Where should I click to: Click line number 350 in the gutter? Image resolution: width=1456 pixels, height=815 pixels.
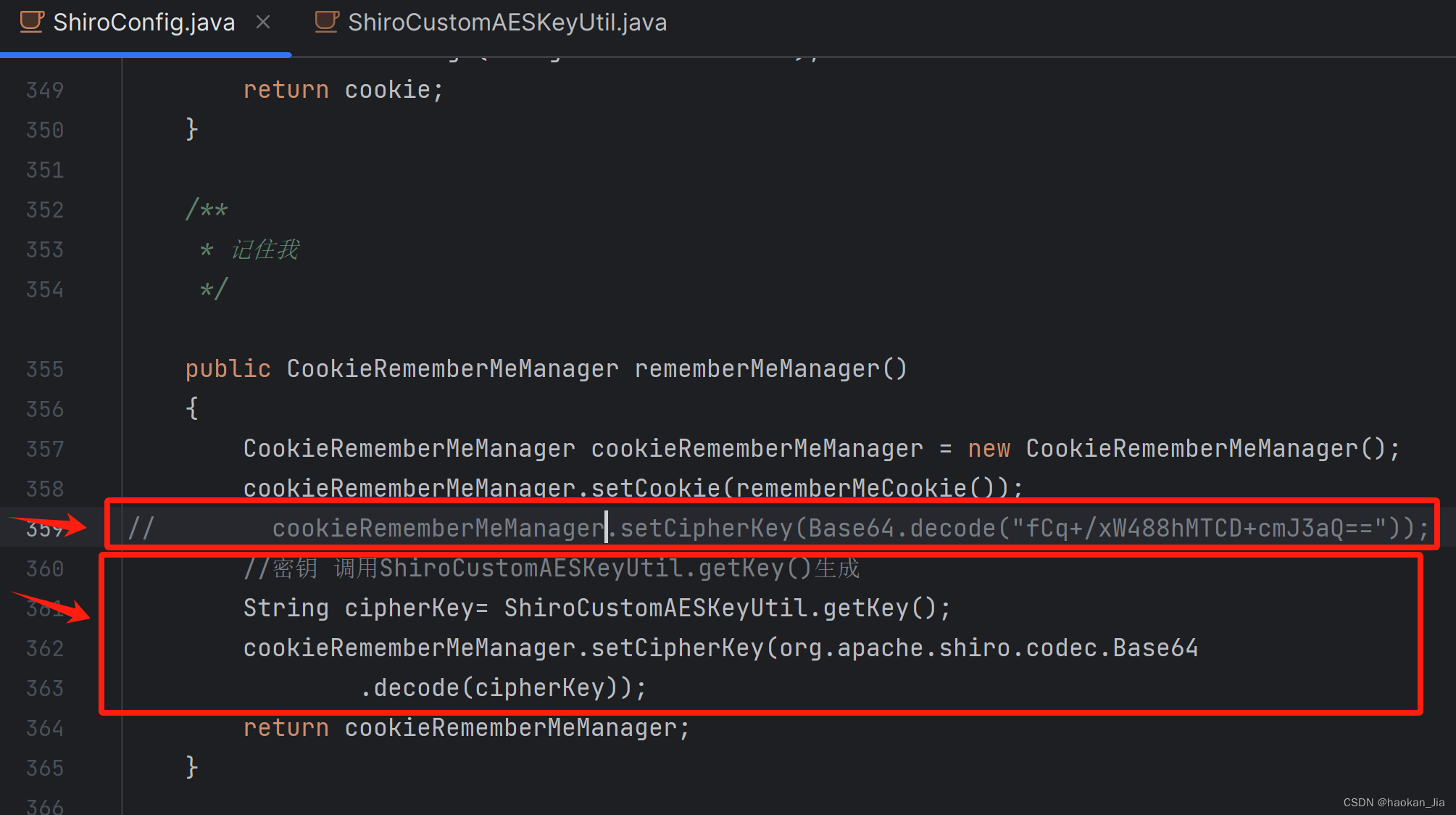[45, 130]
